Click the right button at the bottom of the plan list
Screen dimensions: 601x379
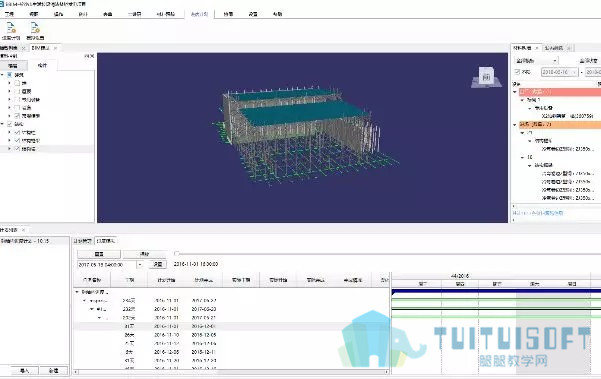point(54,371)
